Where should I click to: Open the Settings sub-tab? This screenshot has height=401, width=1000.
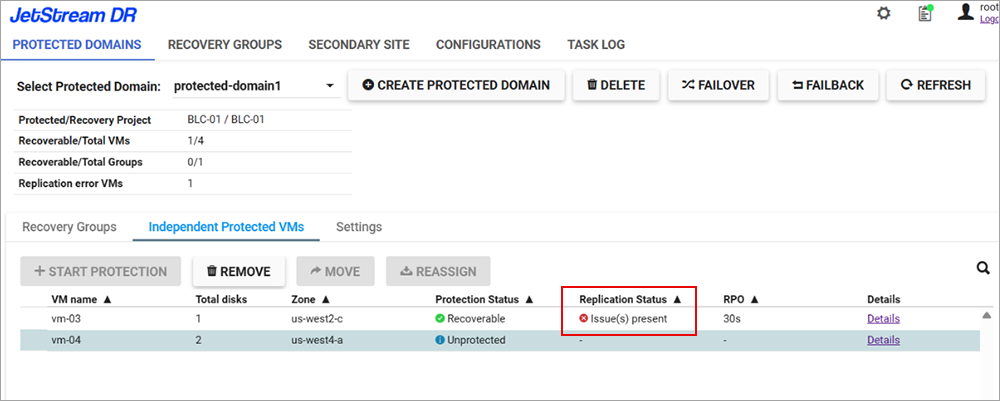[x=358, y=227]
